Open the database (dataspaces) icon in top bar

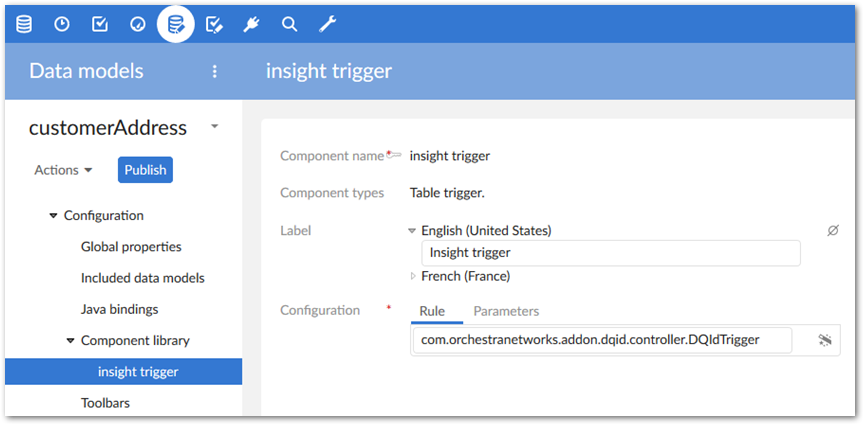pyautogui.click(x=24, y=24)
